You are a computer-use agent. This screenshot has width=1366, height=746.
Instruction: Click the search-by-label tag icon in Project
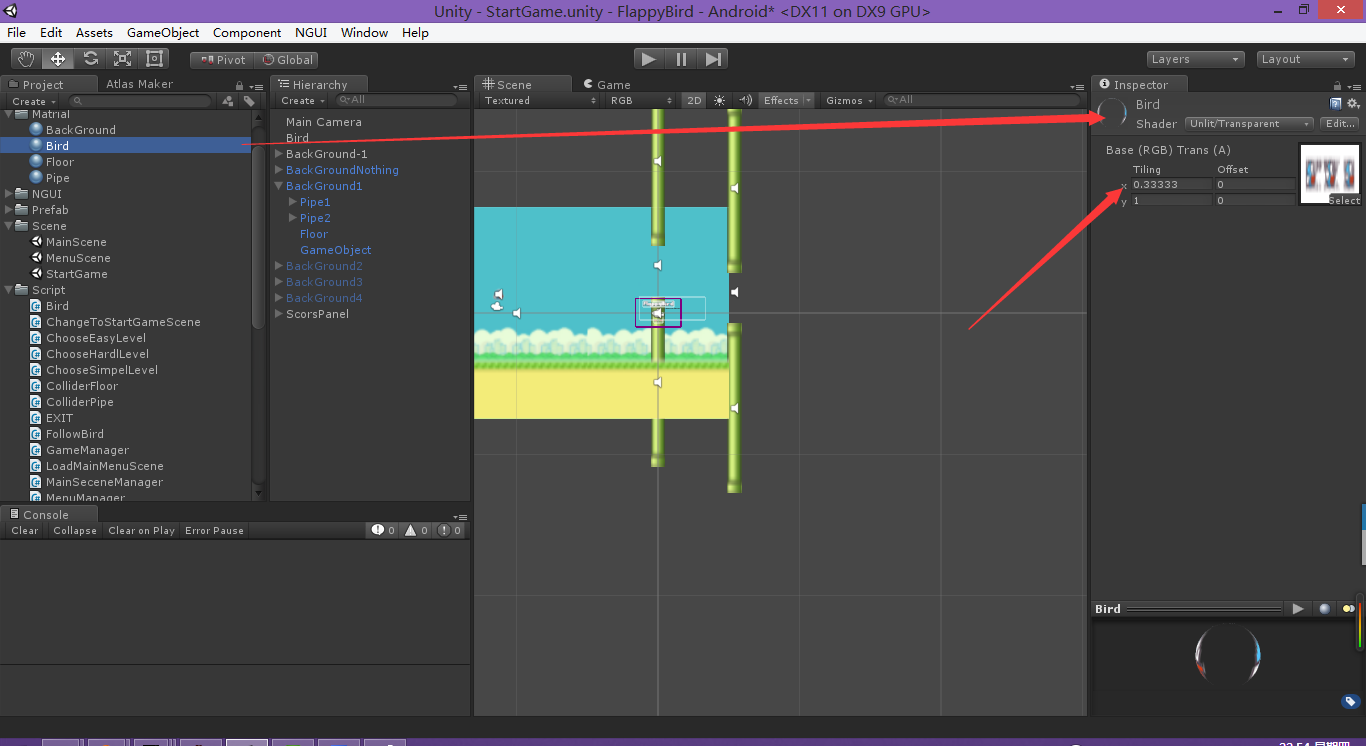249,101
